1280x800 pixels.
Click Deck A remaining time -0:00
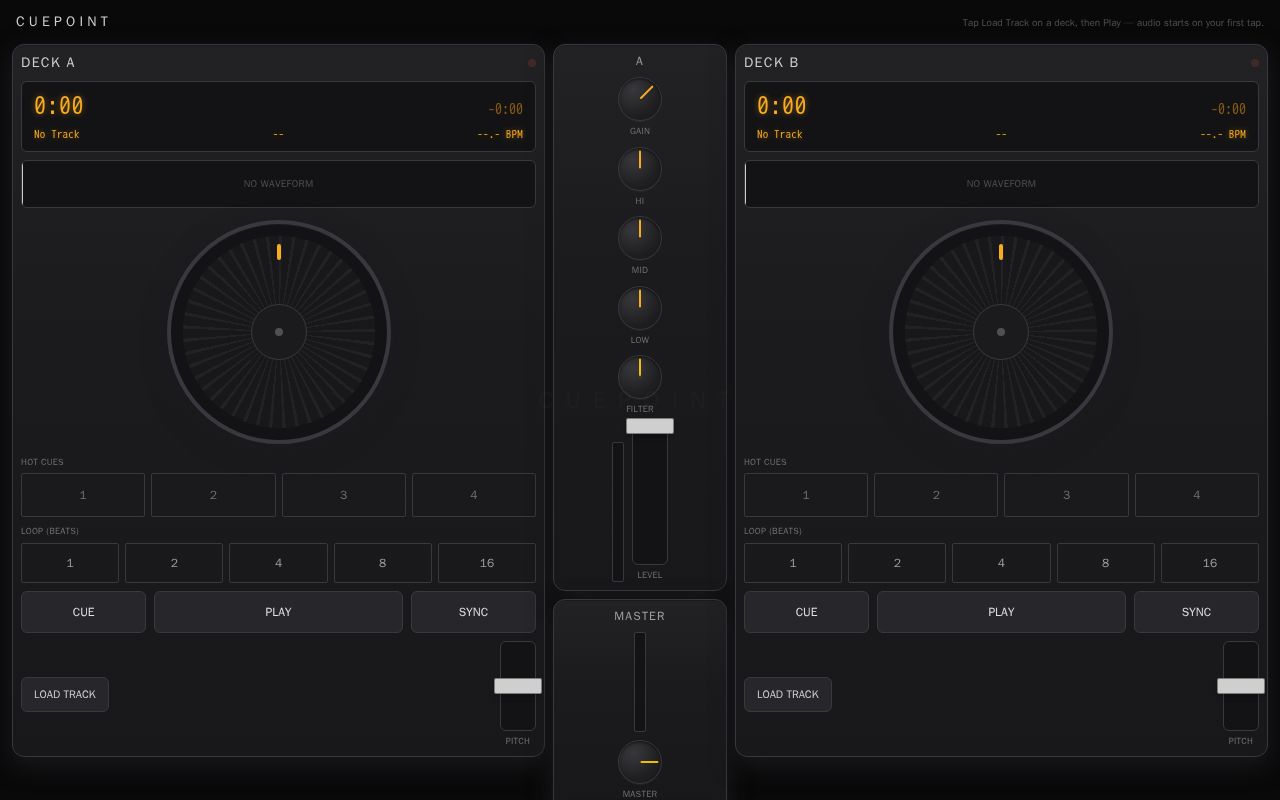[505, 109]
